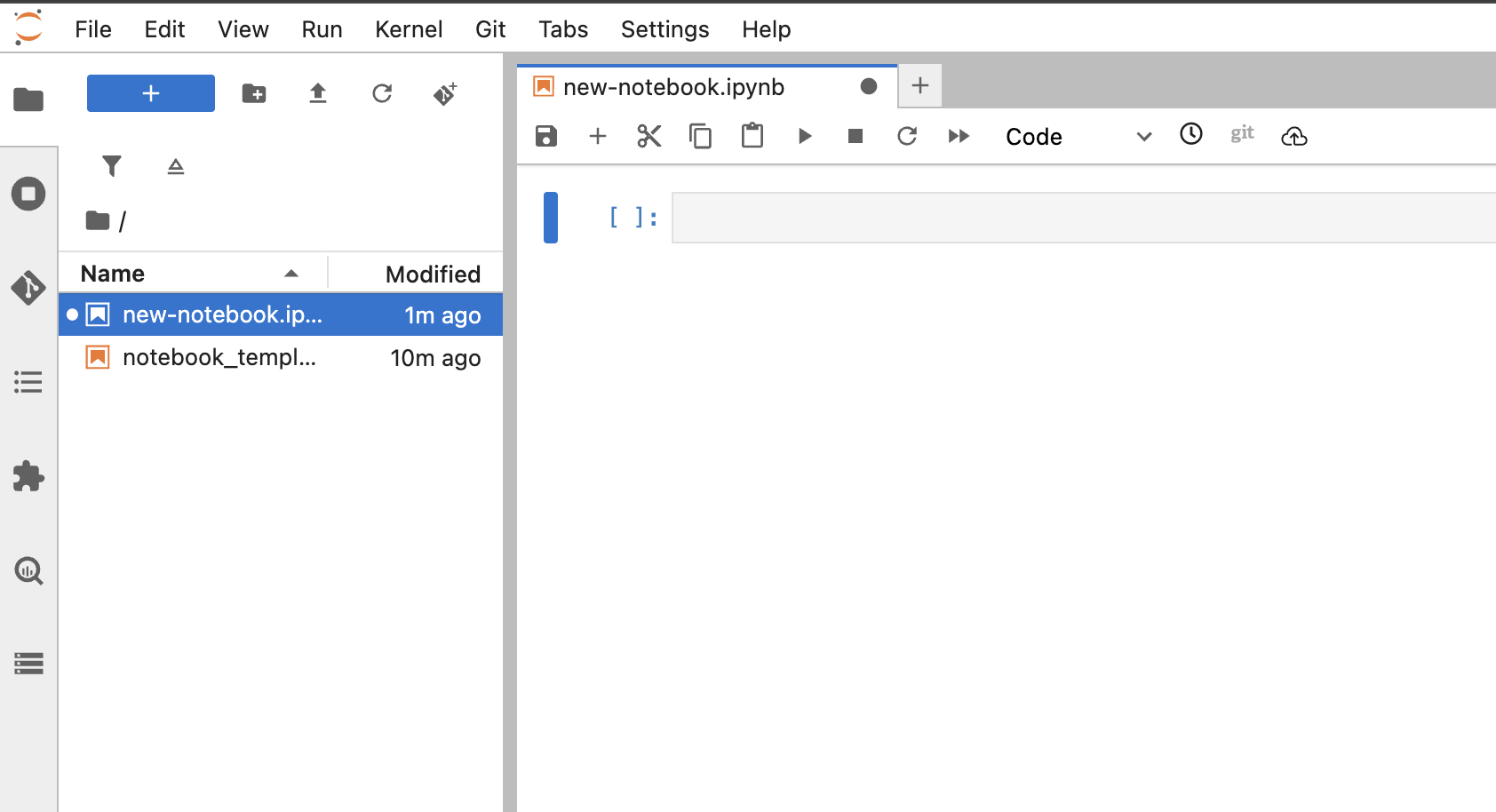Image resolution: width=1496 pixels, height=812 pixels.
Task: Click the empty cell execution prompt
Action: 633,217
